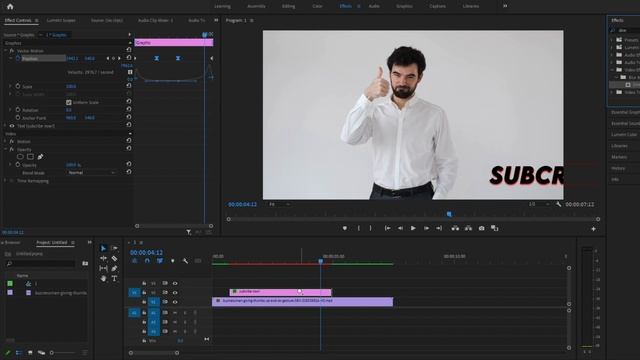
Task: Toggle Scale animation stopwatch
Action: (x=18, y=86)
